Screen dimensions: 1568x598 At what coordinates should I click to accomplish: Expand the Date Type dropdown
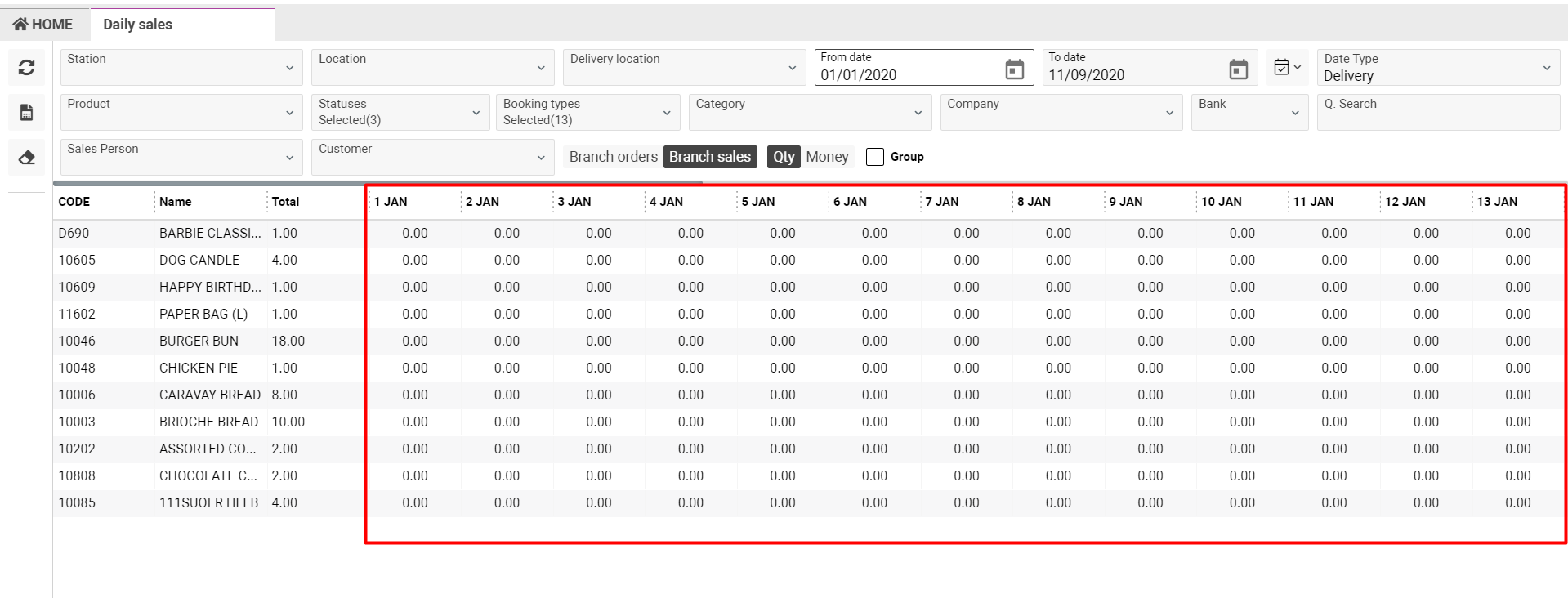(x=1437, y=67)
